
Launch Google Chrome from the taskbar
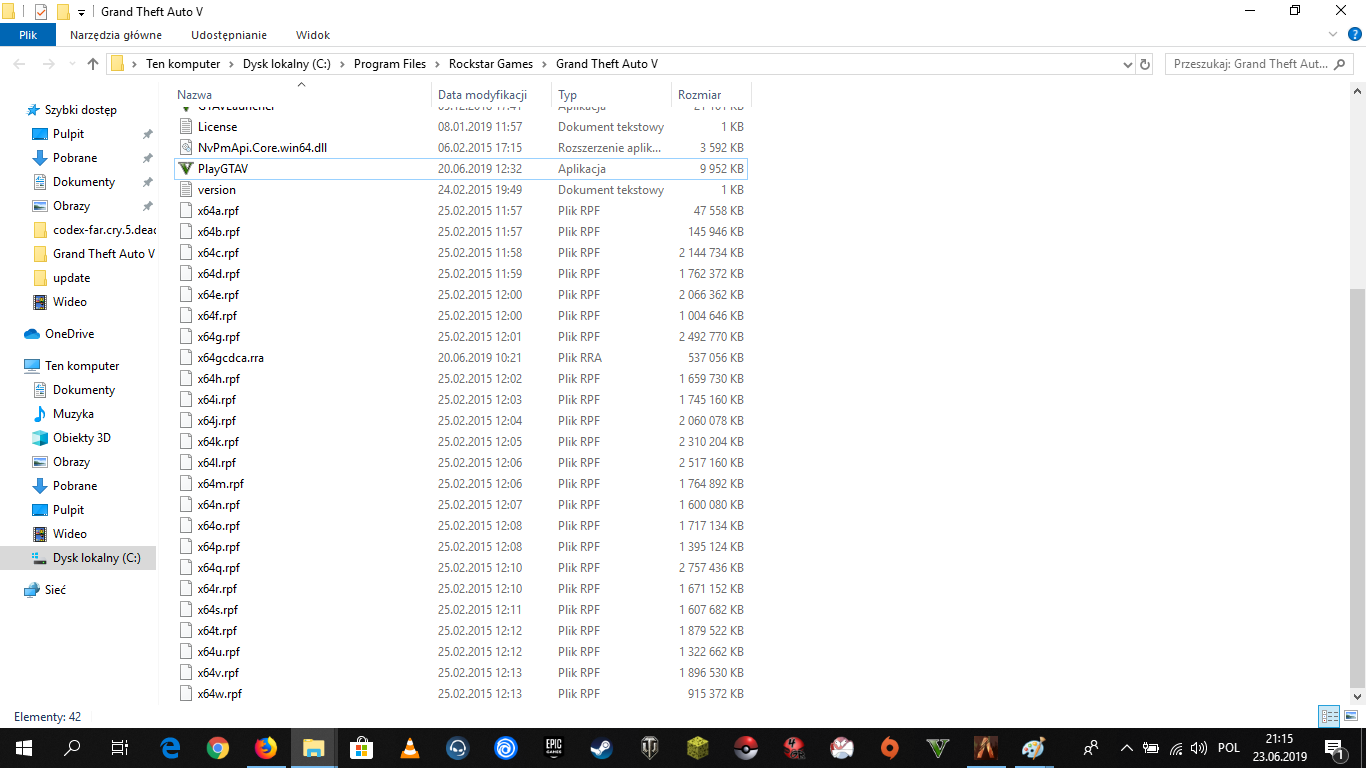pos(217,747)
